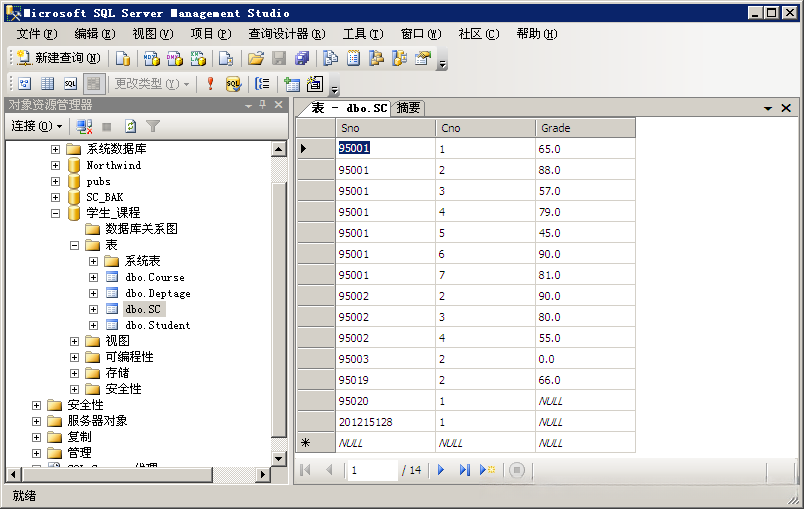Open the 查询设计器 (Query Designer) menu
The width and height of the screenshot is (804, 509).
[x=287, y=34]
